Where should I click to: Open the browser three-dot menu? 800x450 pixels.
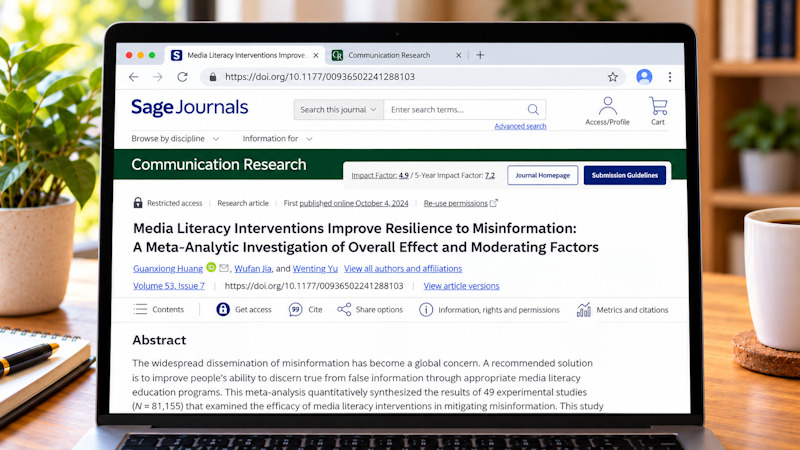[x=669, y=77]
